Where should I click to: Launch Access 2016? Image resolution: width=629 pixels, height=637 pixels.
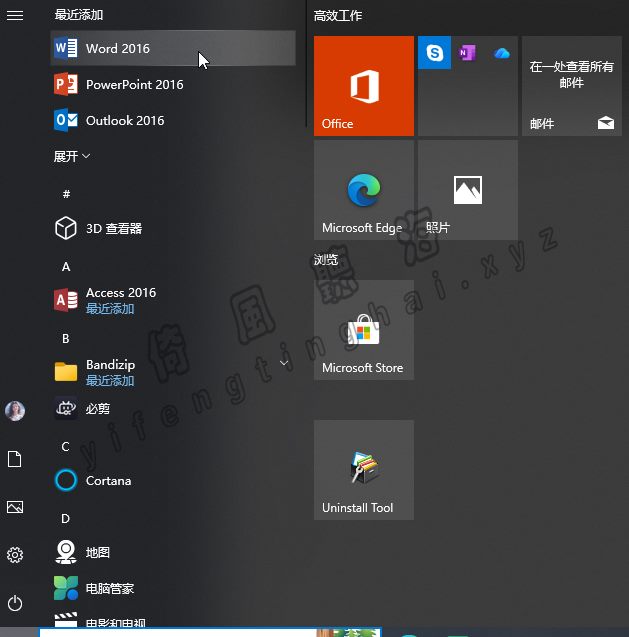coord(173,300)
